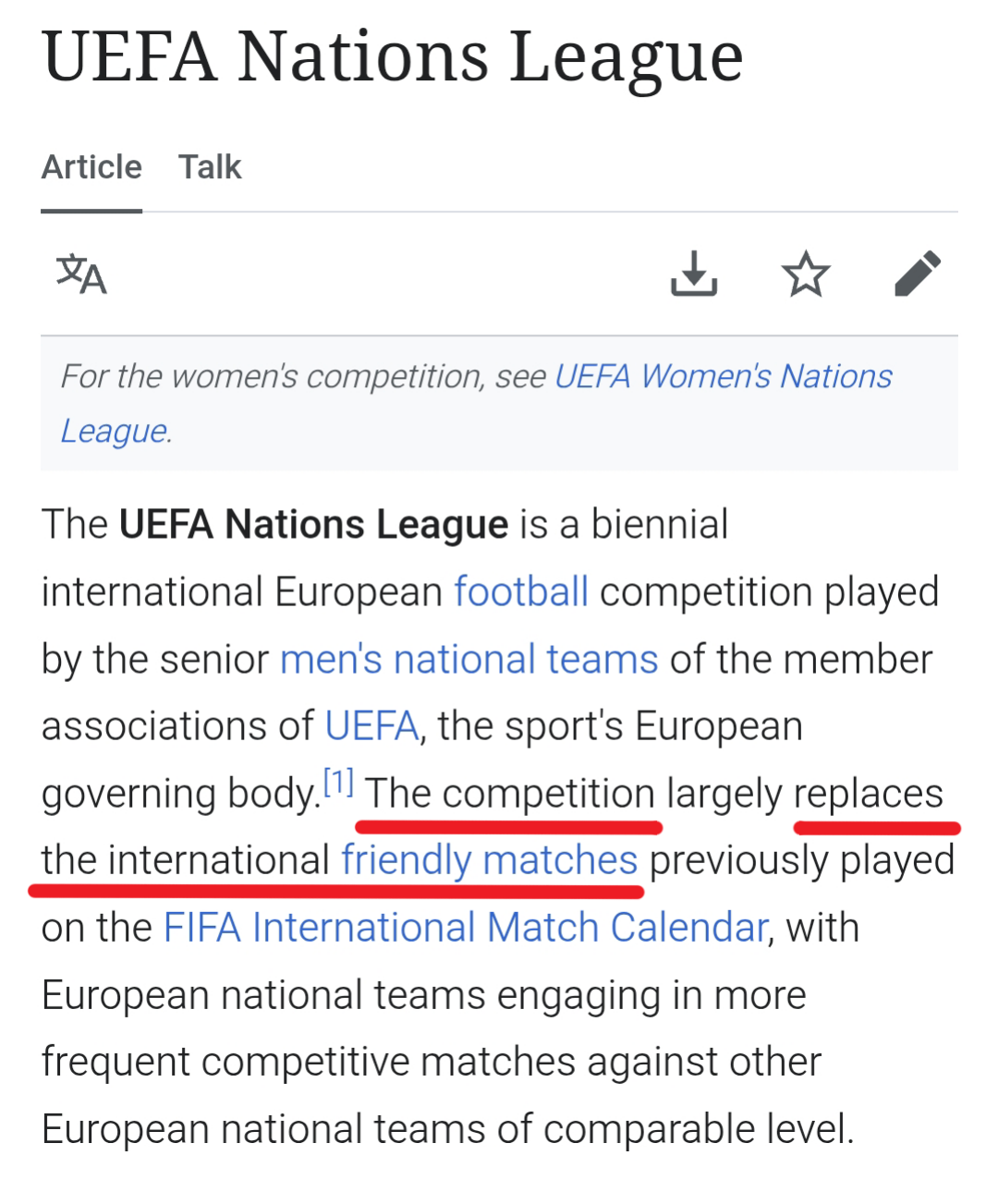
Task: Go to FIFA International Match Calendar link
Action: [x=466, y=928]
